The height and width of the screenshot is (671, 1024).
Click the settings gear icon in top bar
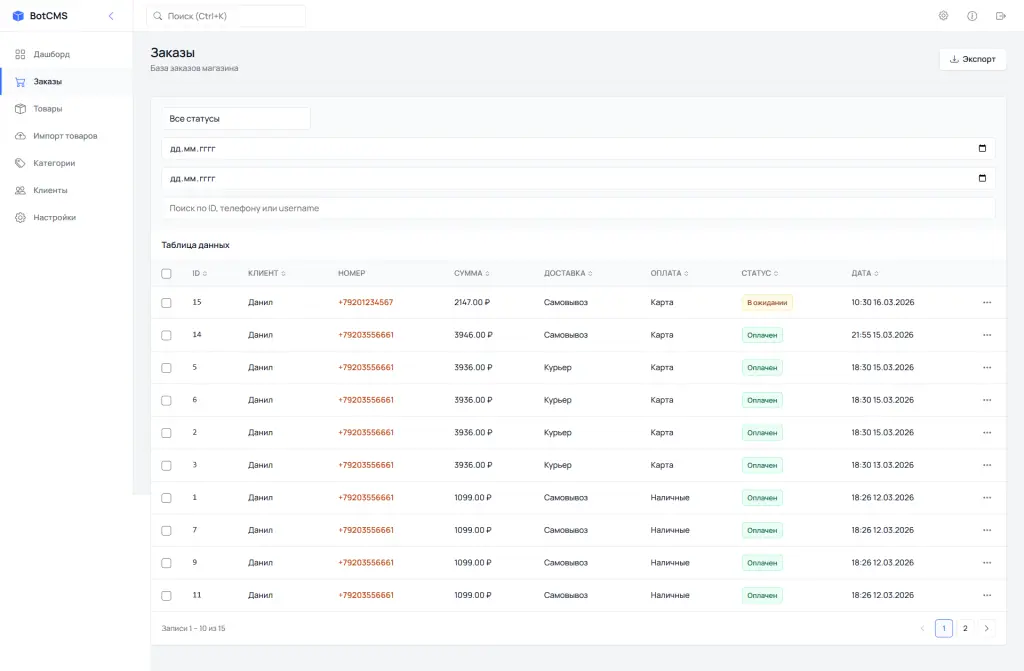943,16
